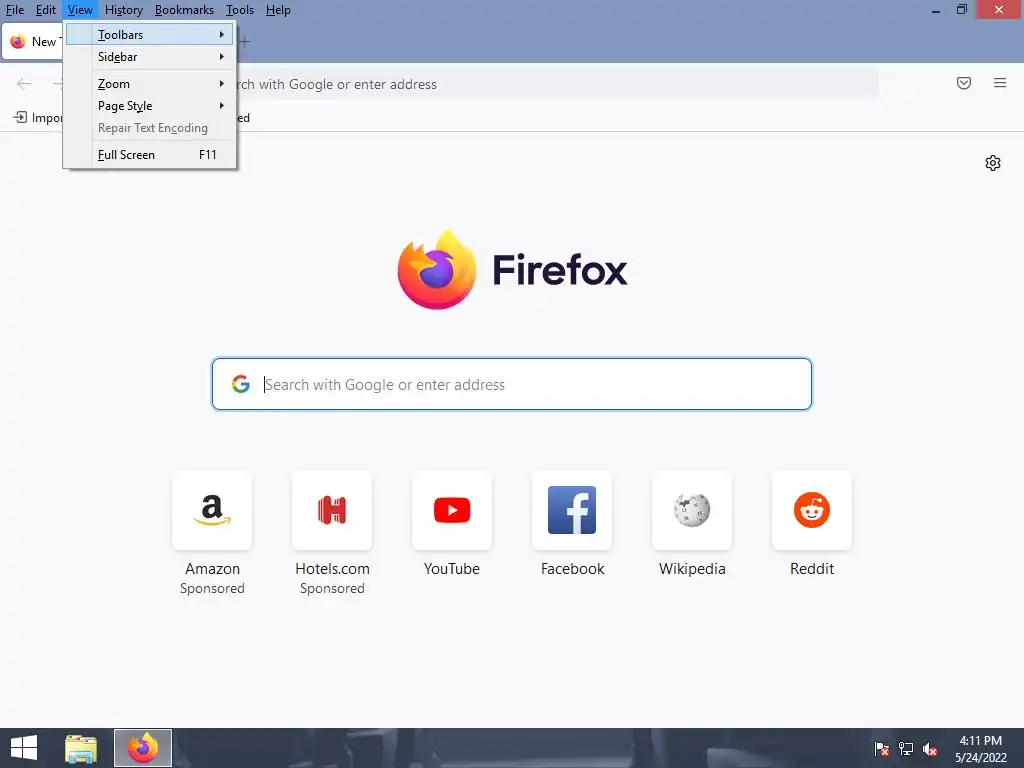Open the Reddit shortcut tile
Image resolution: width=1024 pixels, height=768 pixels.
812,510
